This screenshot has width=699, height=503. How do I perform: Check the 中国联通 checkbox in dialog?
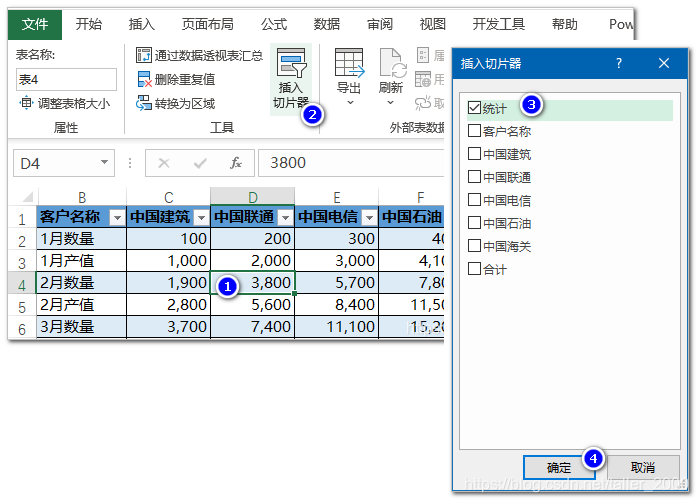click(474, 177)
